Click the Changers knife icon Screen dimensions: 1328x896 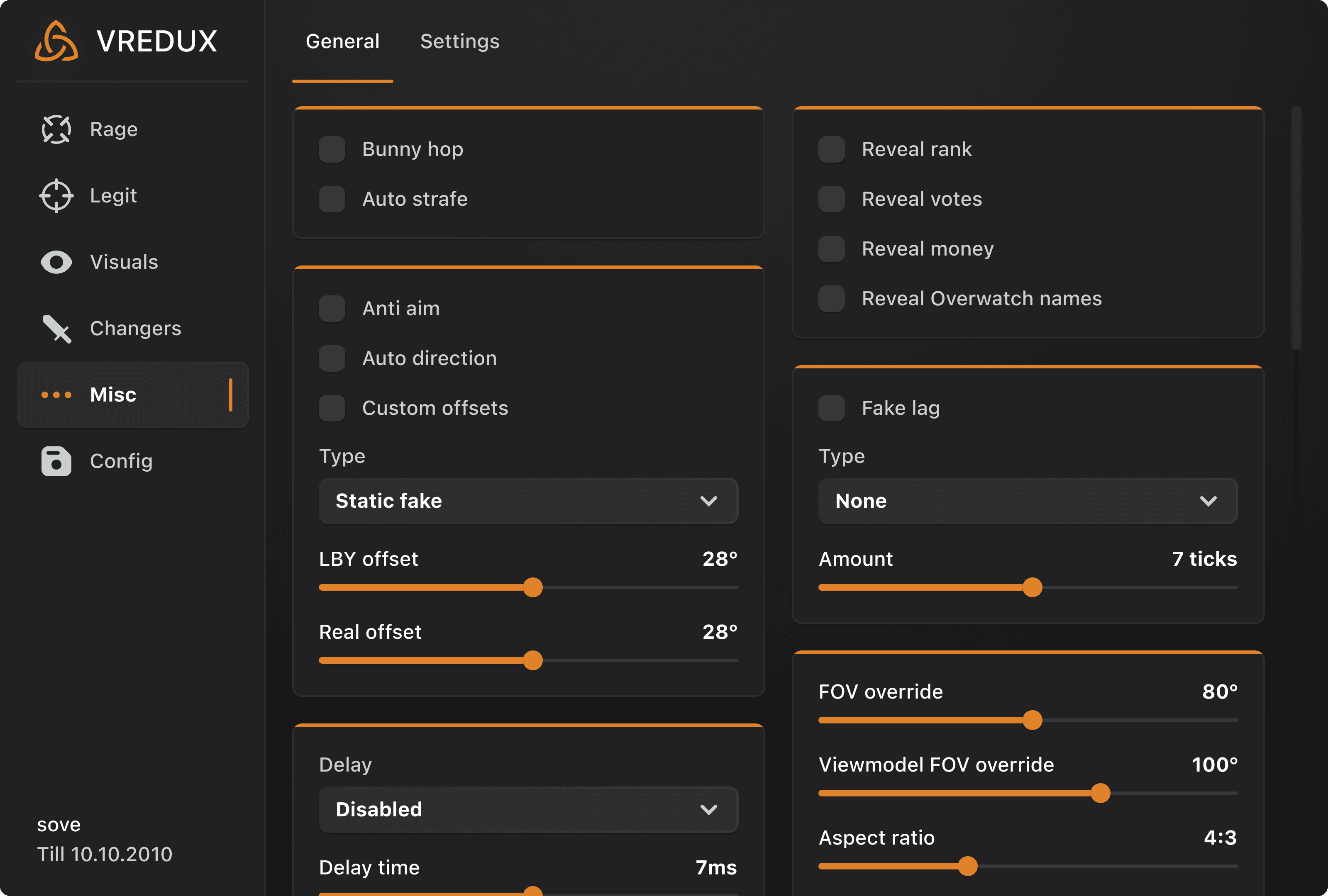pyautogui.click(x=56, y=329)
